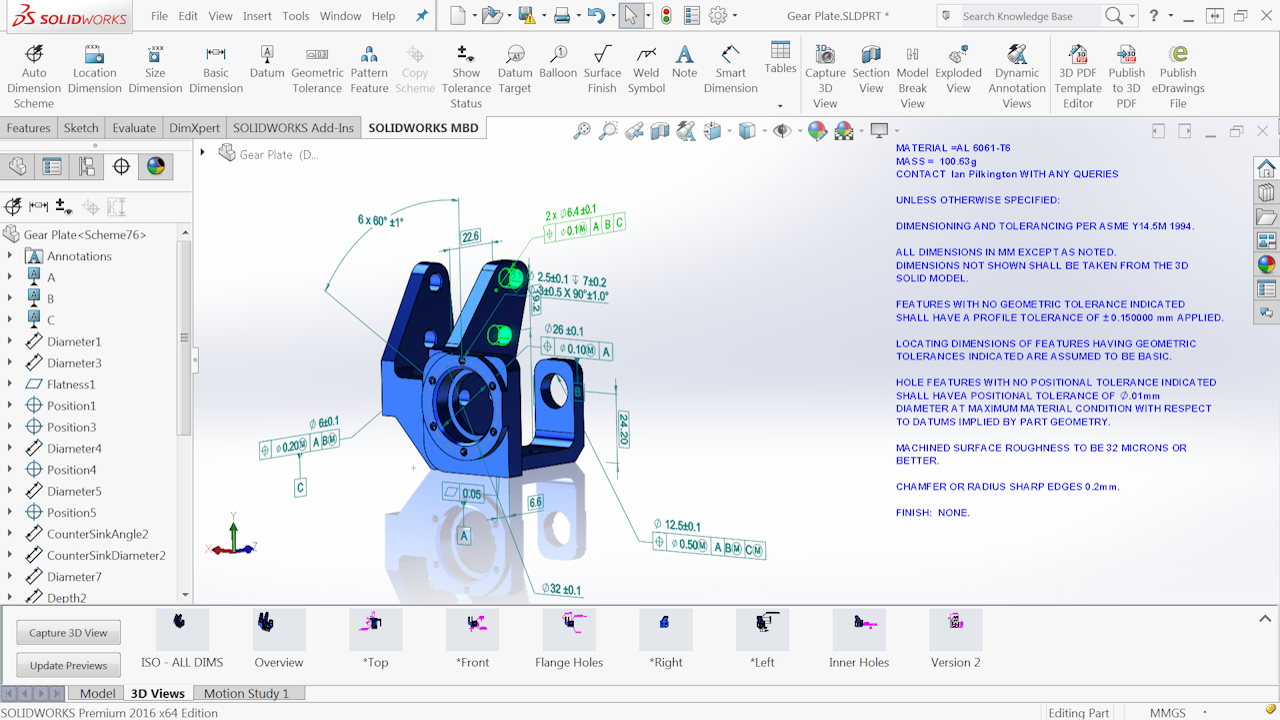This screenshot has height=720, width=1280.
Task: Select the Geometric Tolerance tool
Action: click(317, 72)
